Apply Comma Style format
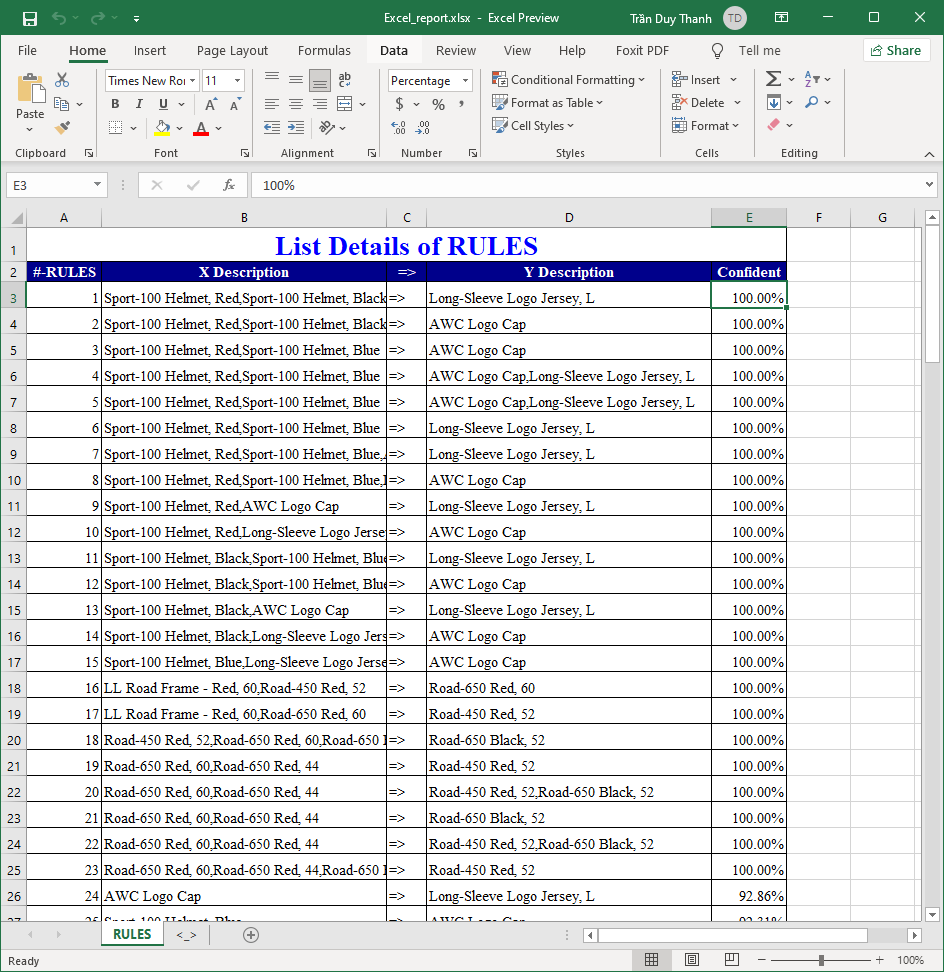This screenshot has width=944, height=972. pos(462,104)
